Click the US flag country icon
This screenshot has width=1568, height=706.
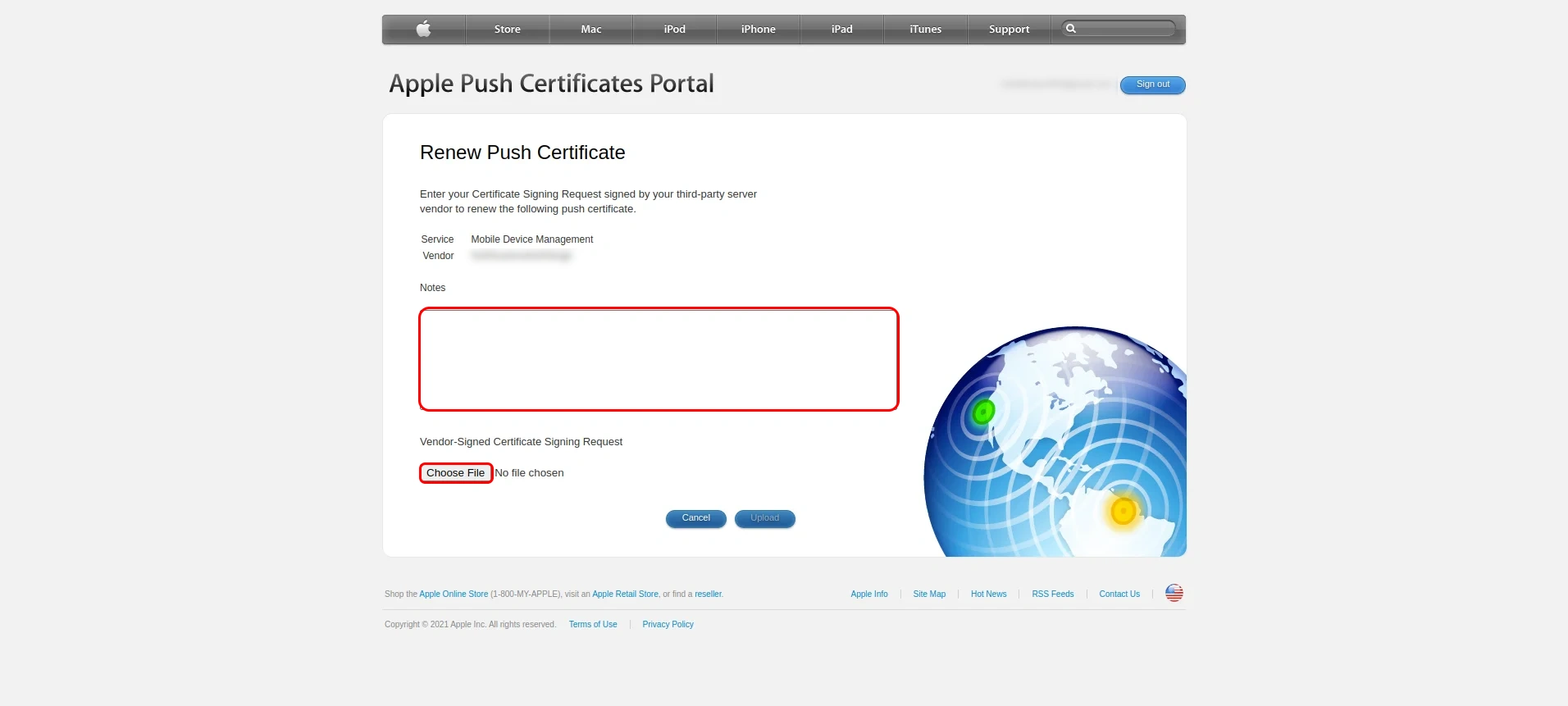click(x=1174, y=593)
